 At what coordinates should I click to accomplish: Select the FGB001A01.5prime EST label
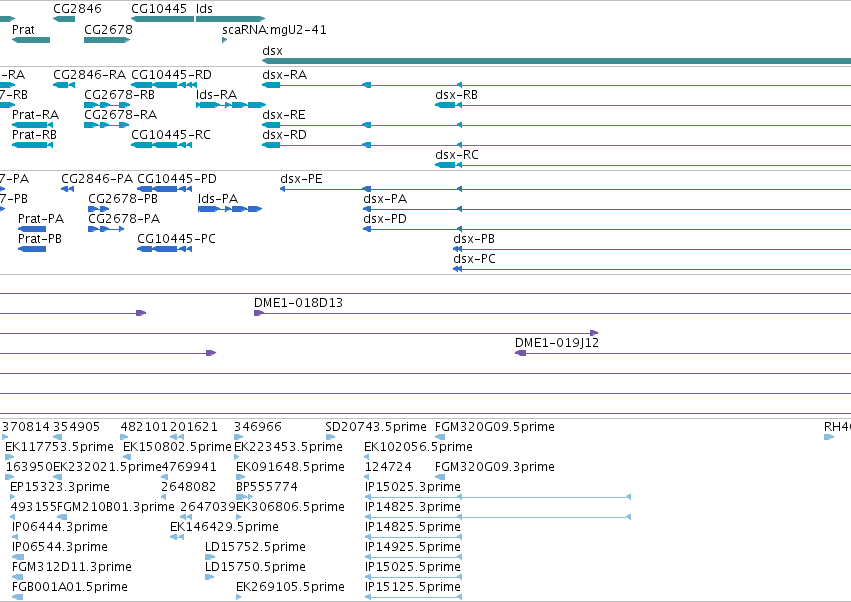70,588
